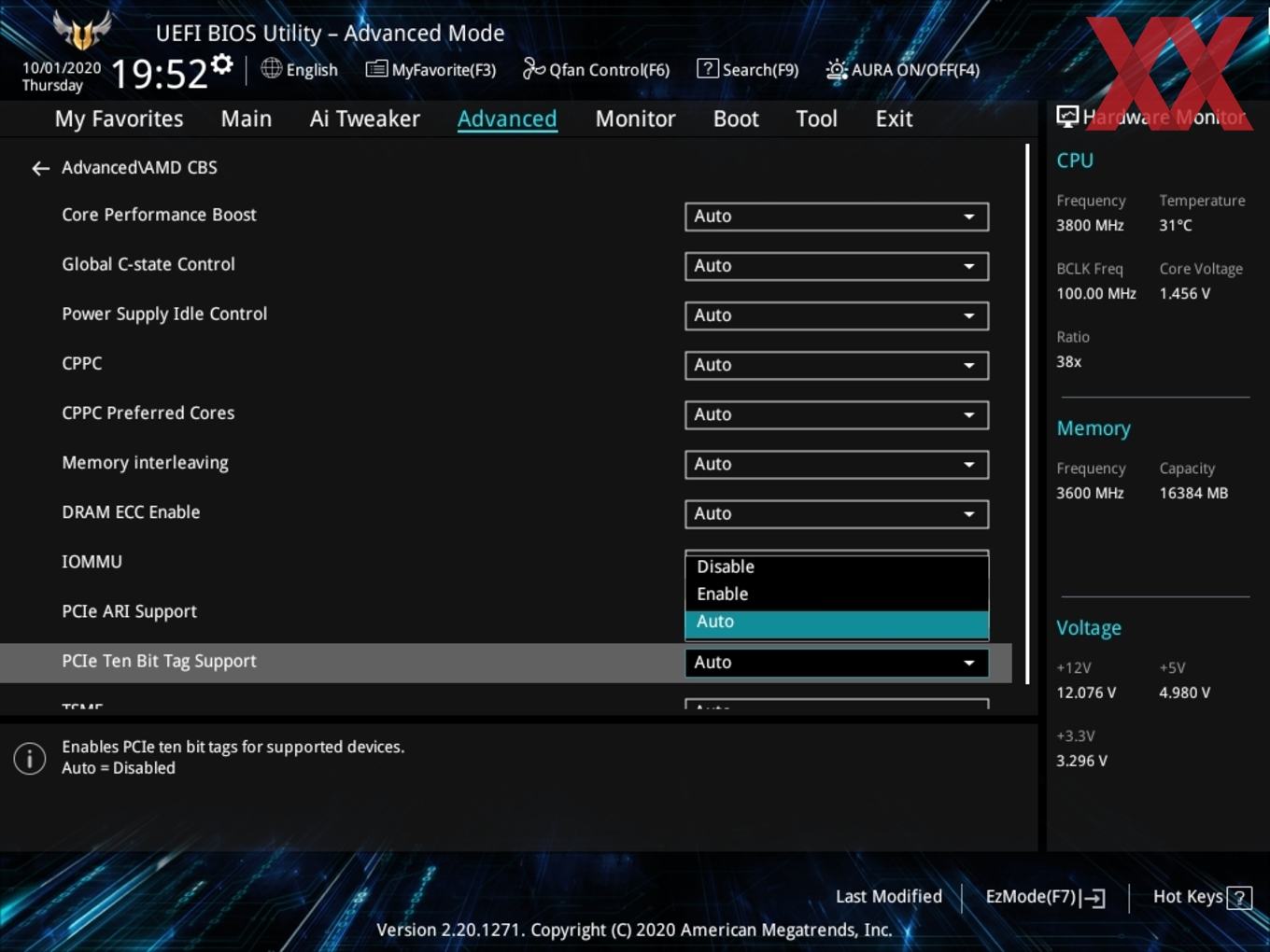Open Search(F9)
Viewport: 1270px width, 952px height.
point(748,69)
